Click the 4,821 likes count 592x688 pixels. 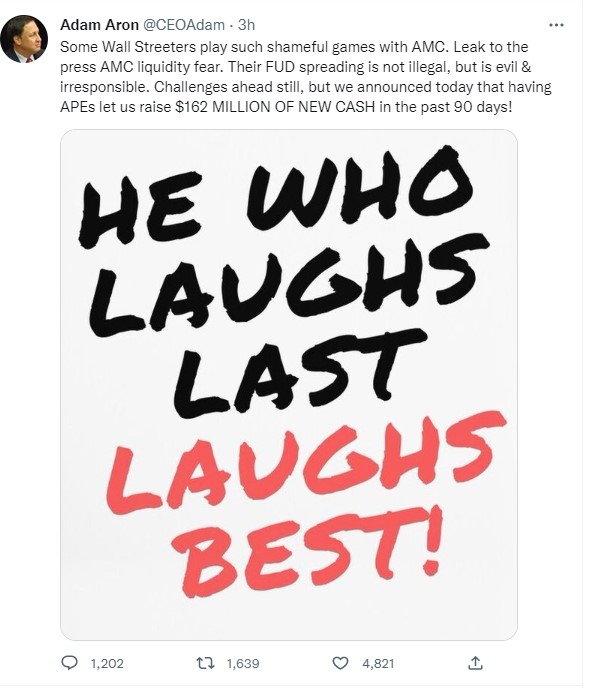(x=378, y=663)
